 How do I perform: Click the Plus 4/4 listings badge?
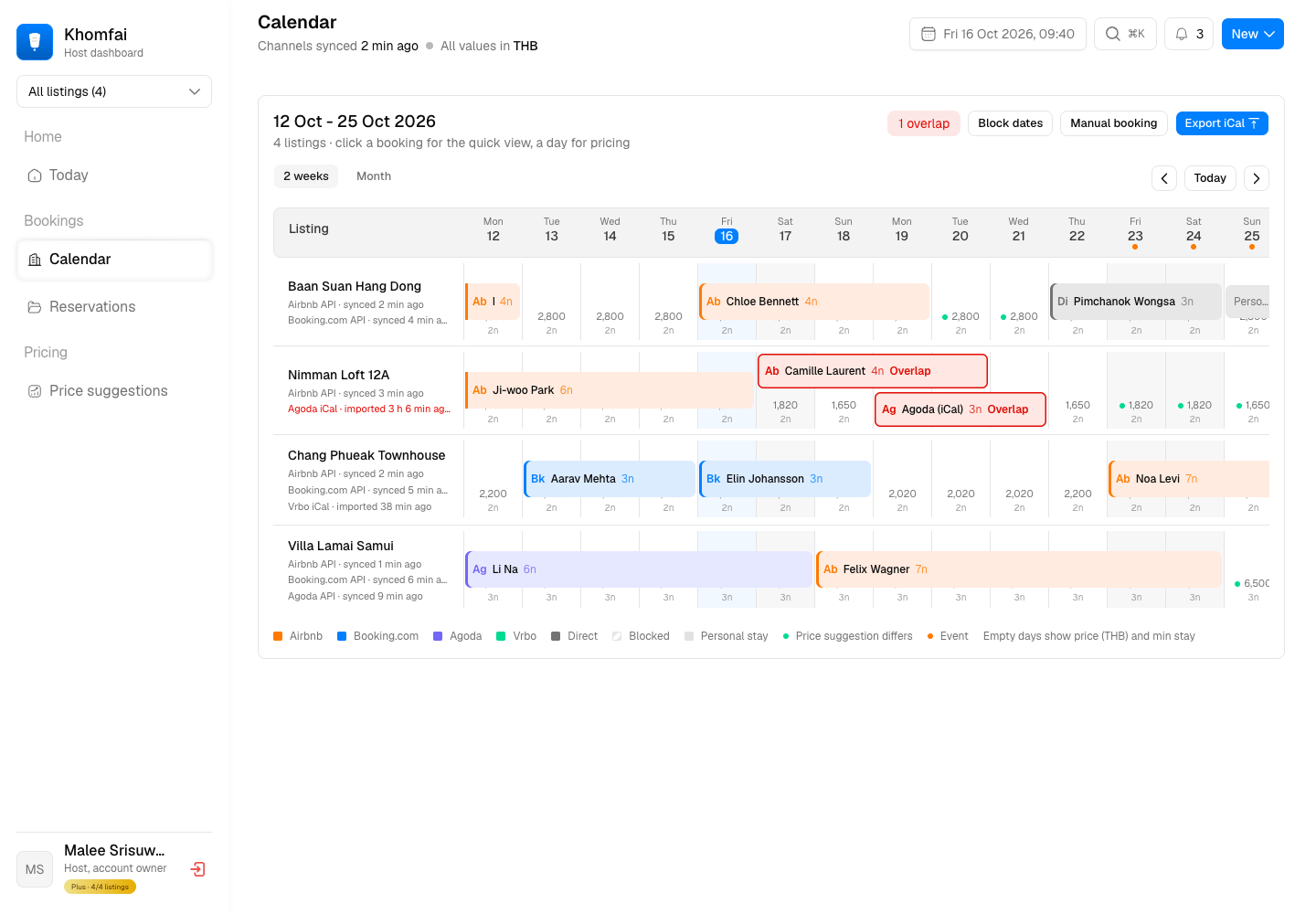(x=100, y=887)
